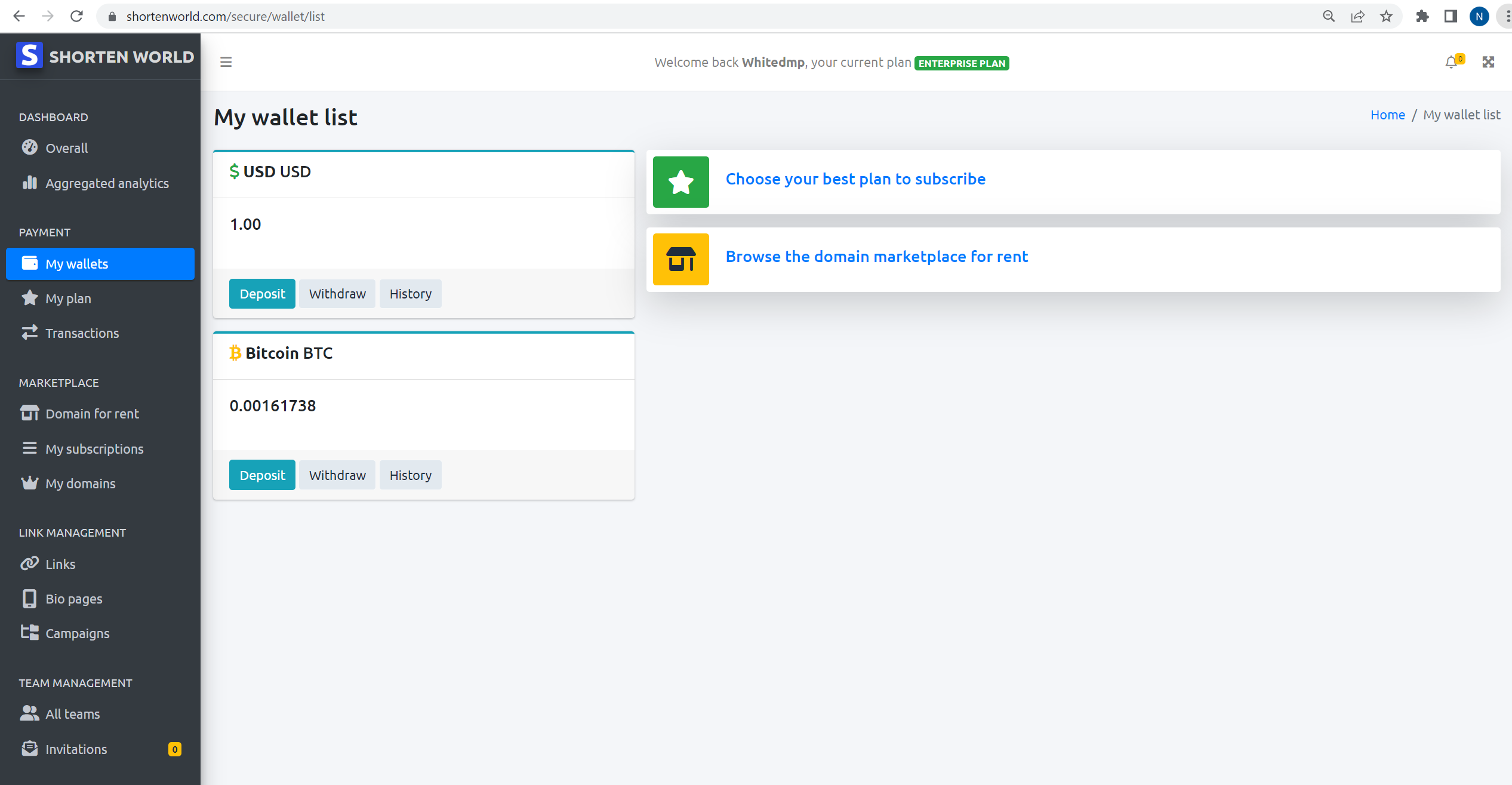Select the Links management icon
Viewport: 1512px width, 785px height.
(29, 563)
